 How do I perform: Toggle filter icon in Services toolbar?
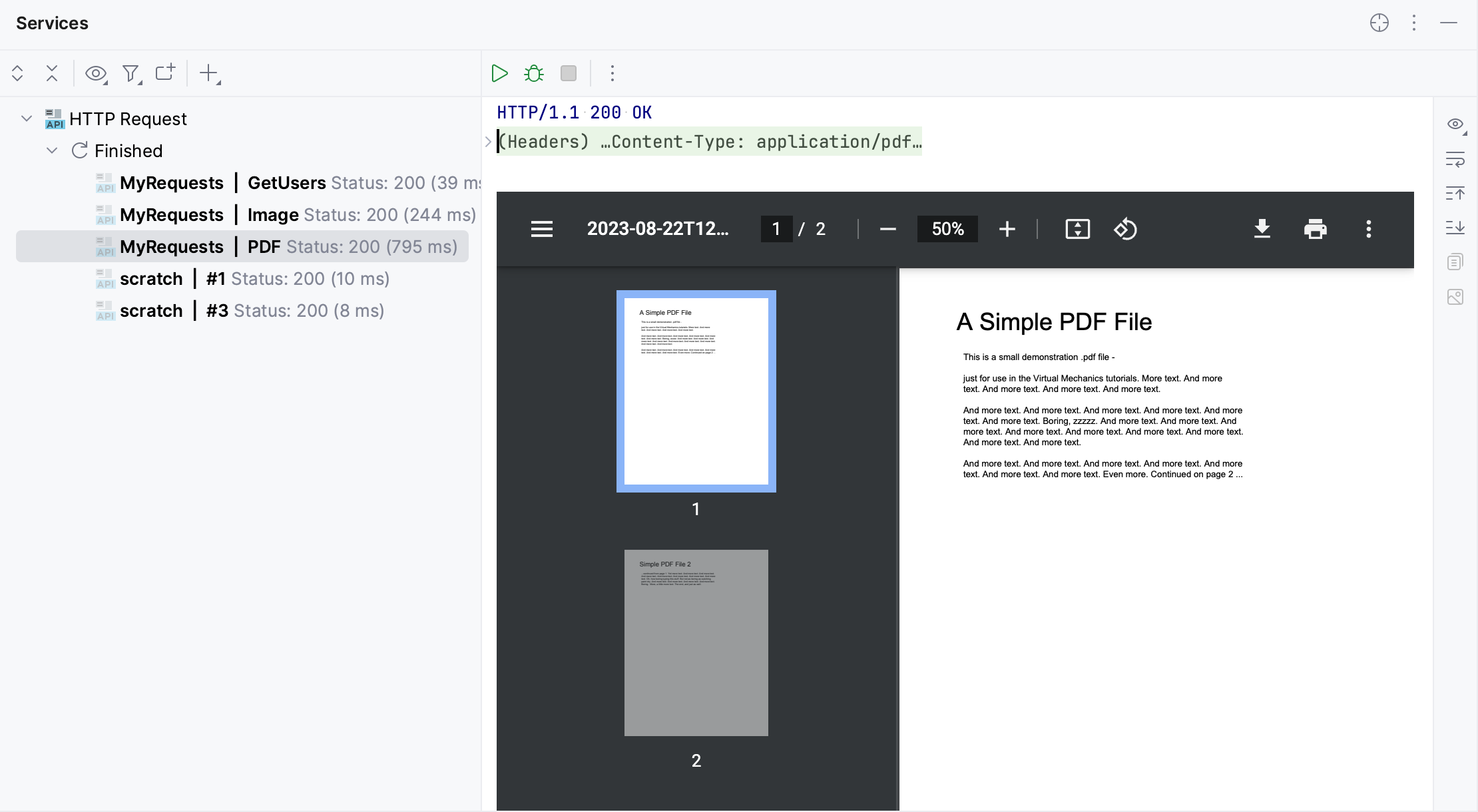click(x=131, y=73)
